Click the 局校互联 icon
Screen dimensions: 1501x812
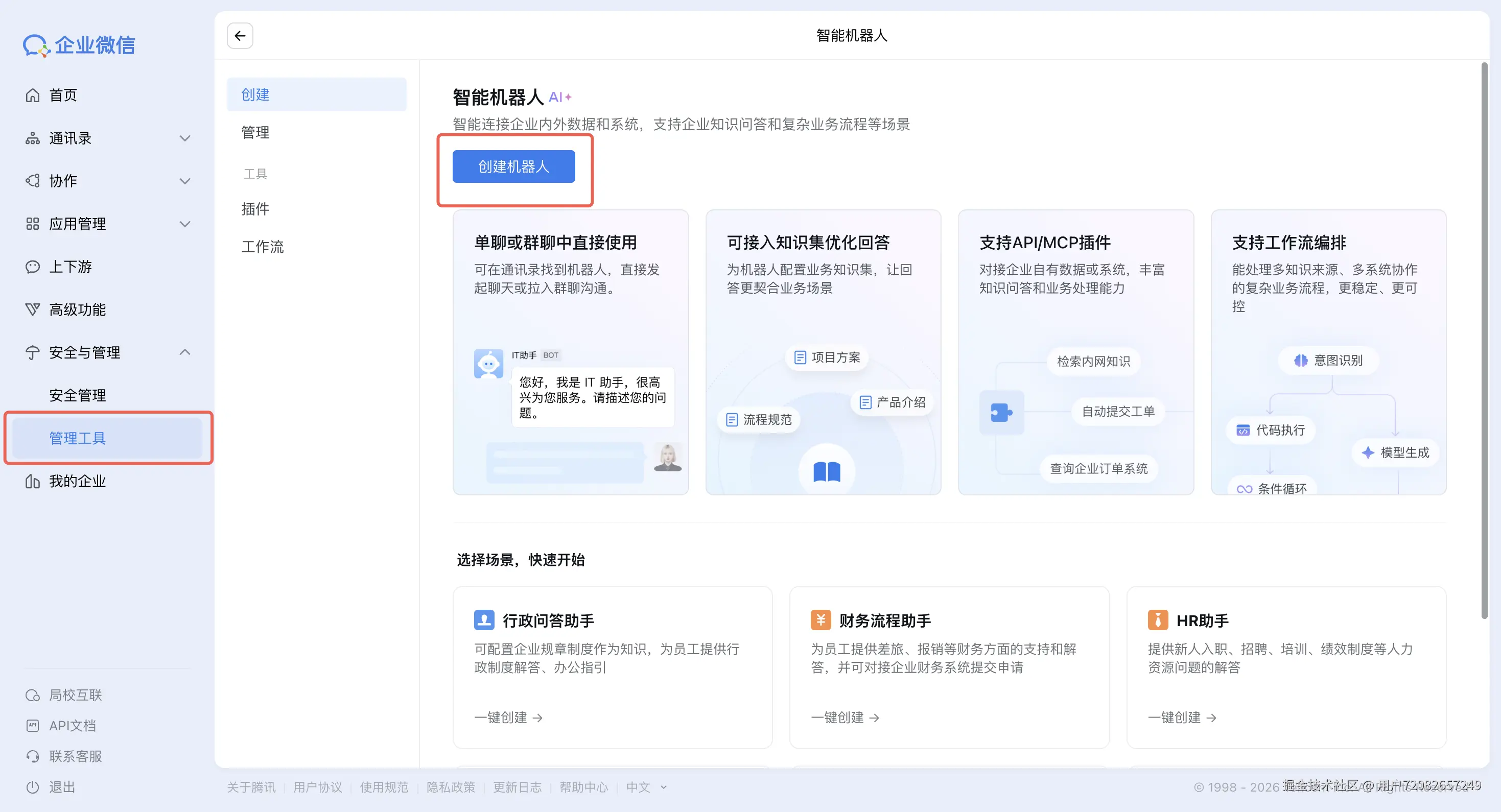[33, 695]
